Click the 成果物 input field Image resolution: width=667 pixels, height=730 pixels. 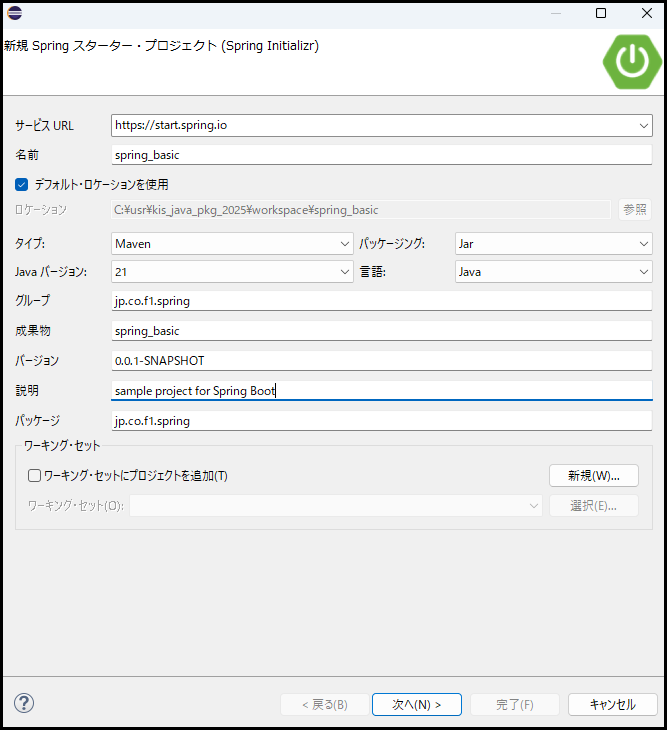(380, 331)
